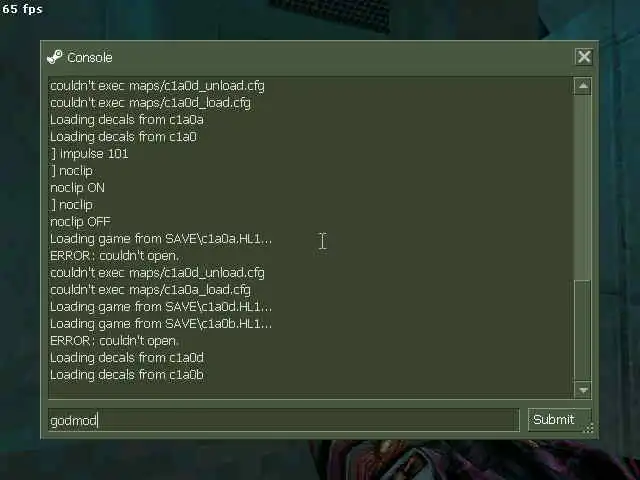Click the 'Loading decals from c1a0a' line
This screenshot has height=480, width=640.
pos(127,120)
